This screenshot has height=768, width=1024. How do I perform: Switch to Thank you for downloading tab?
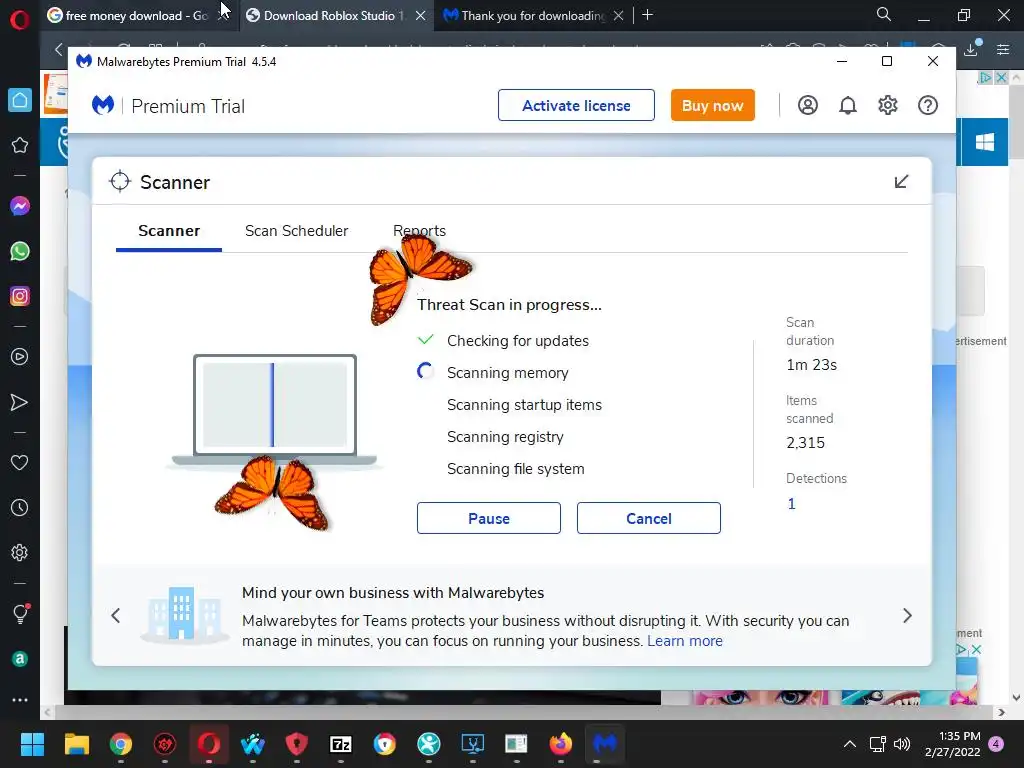[x=533, y=15]
